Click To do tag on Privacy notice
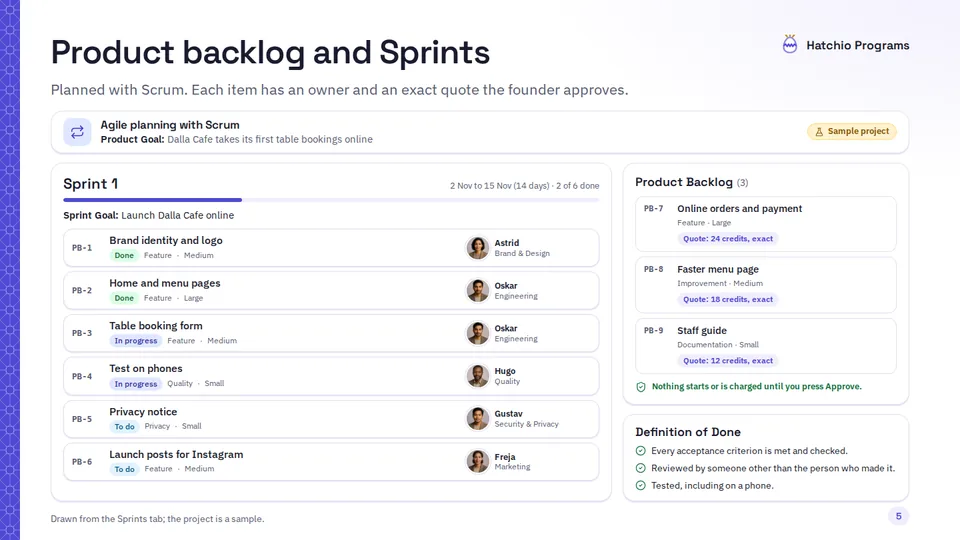This screenshot has width=960, height=540. click(x=124, y=427)
